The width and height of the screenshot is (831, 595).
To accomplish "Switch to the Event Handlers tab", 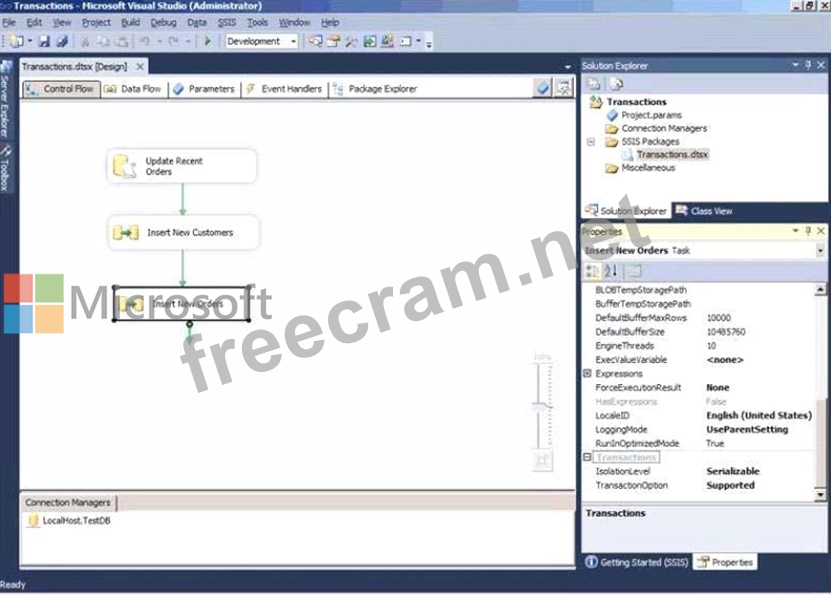I will (x=284, y=89).
